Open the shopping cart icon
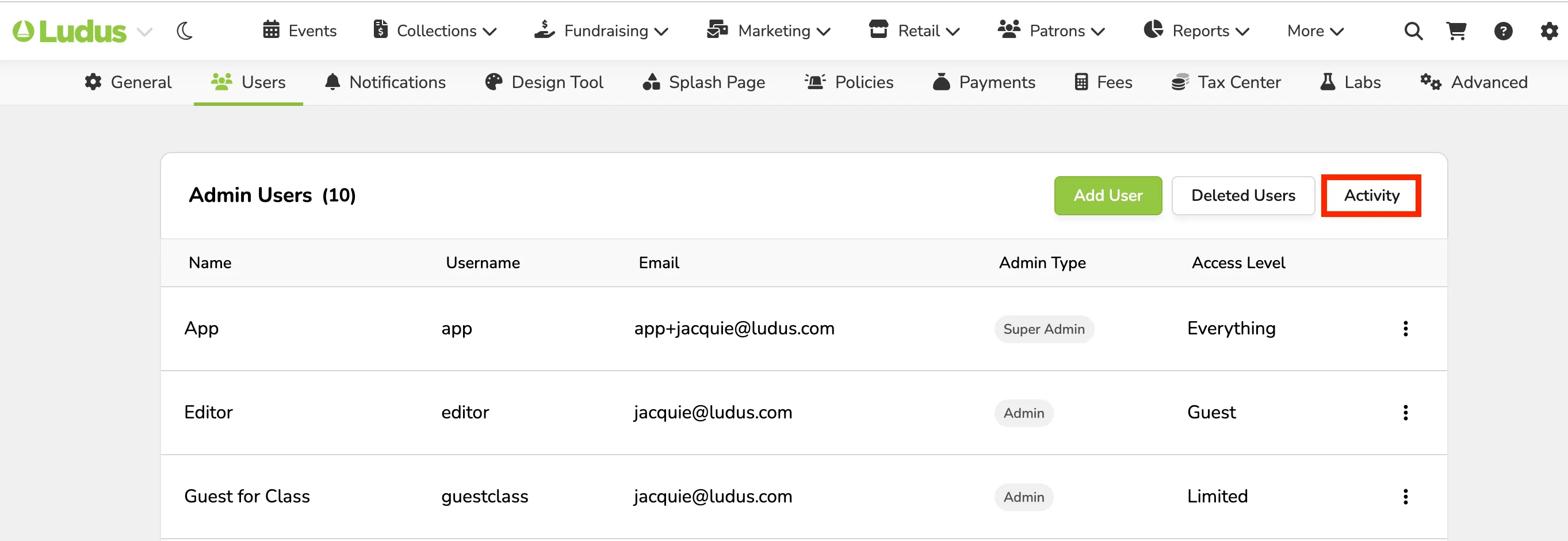This screenshot has height=541, width=1568. [1456, 31]
